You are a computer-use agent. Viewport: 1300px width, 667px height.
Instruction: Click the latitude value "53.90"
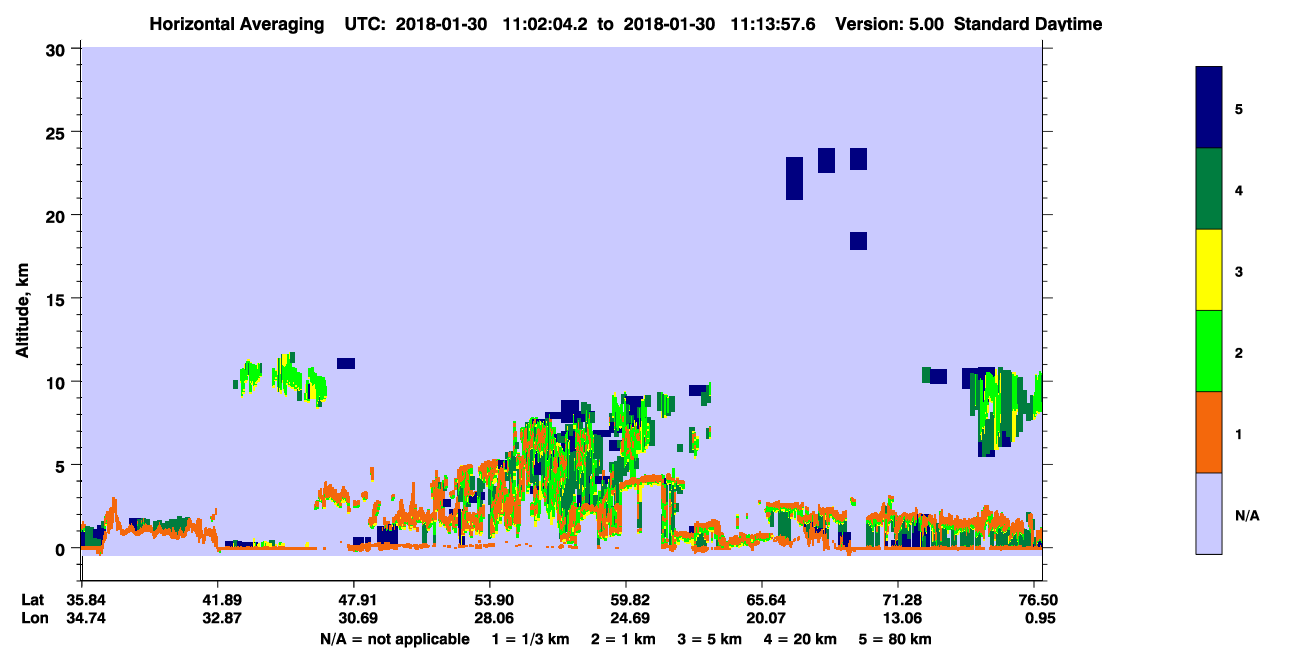[x=489, y=600]
